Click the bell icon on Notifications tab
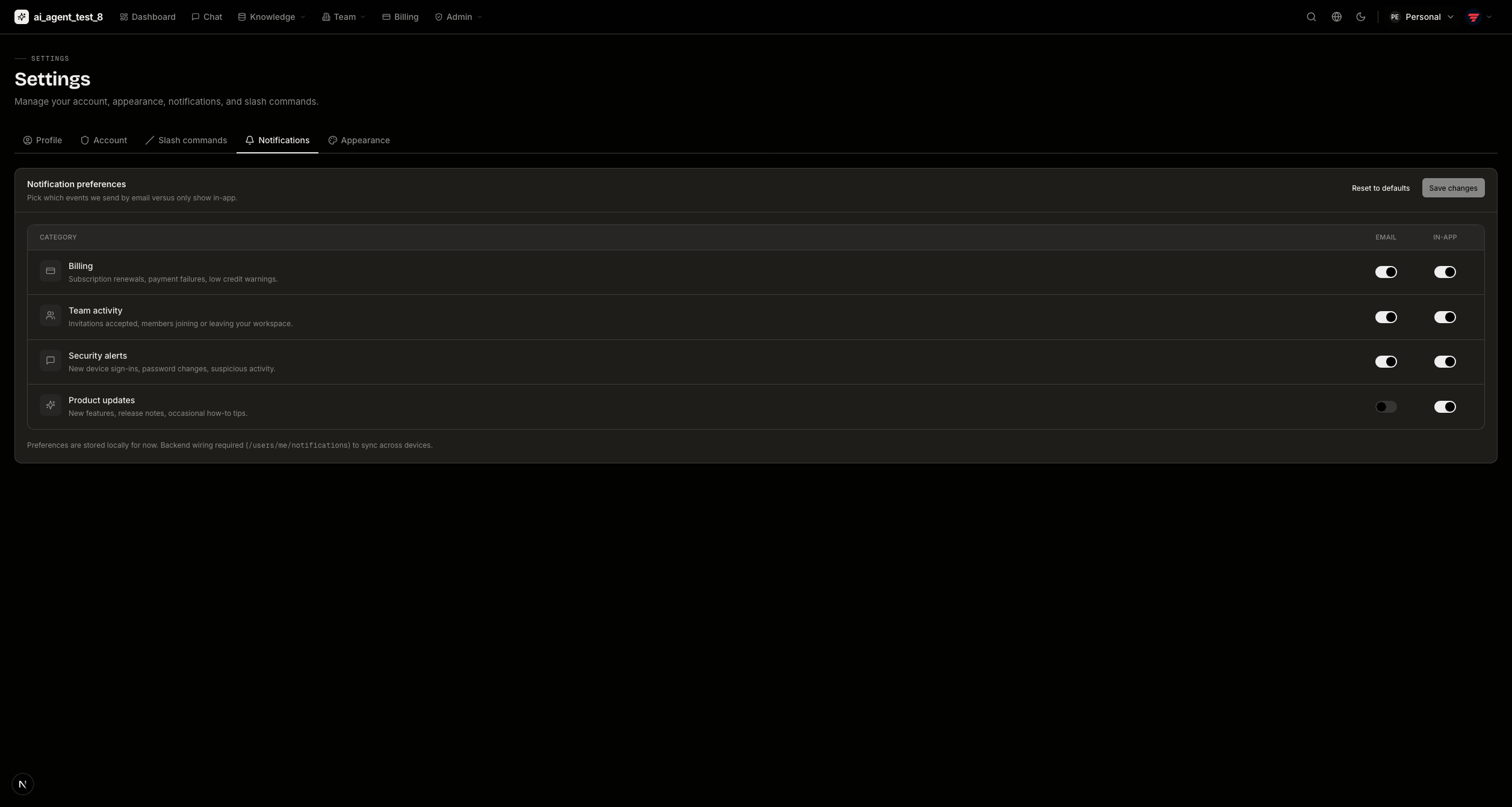1512x807 pixels. [x=250, y=140]
